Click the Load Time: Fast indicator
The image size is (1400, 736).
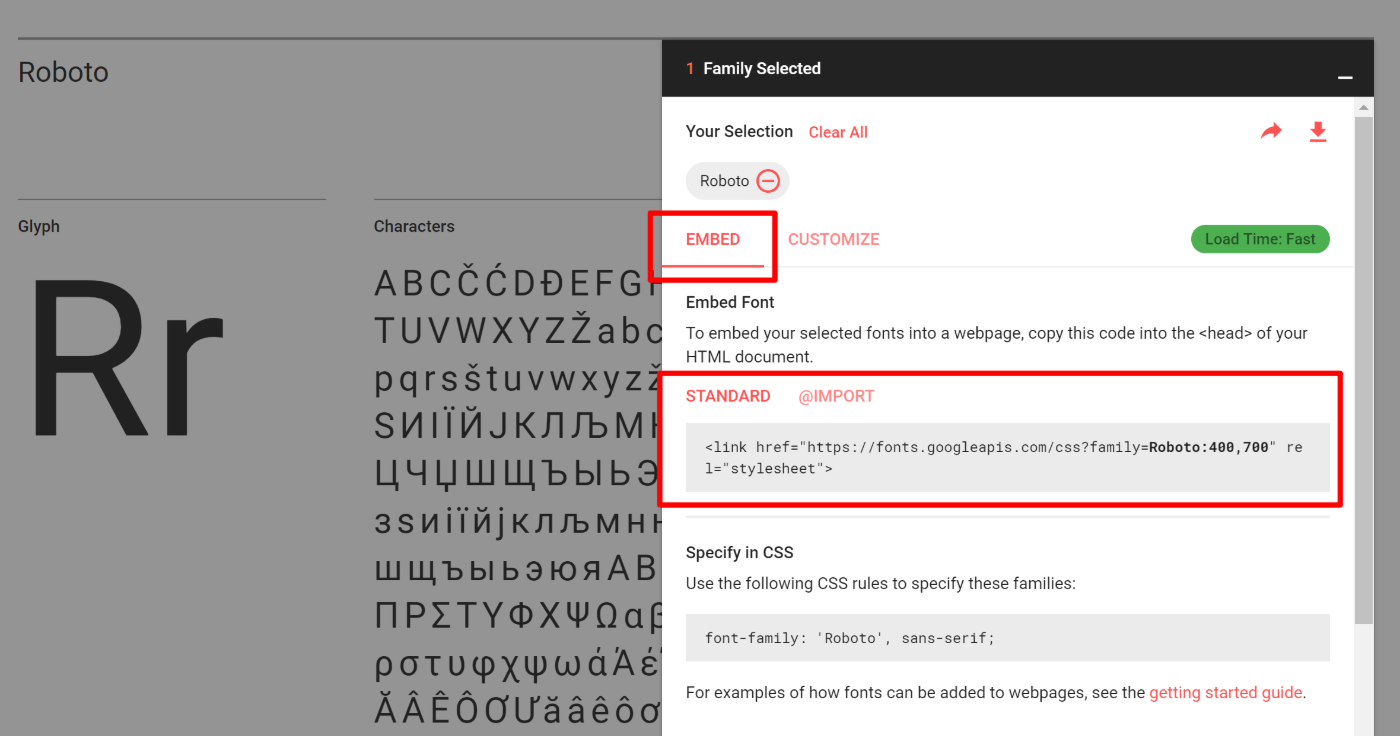click(1260, 239)
